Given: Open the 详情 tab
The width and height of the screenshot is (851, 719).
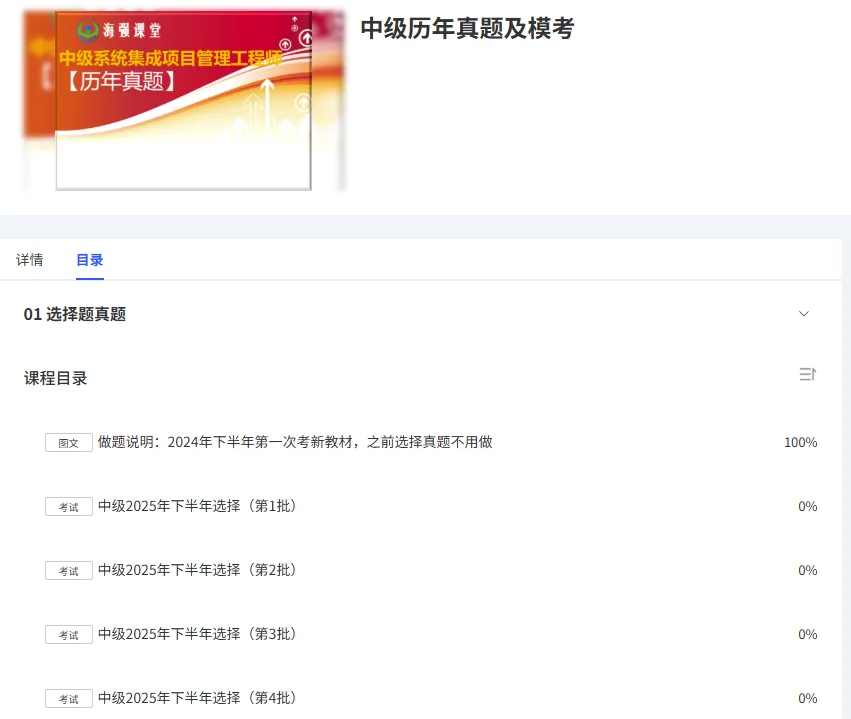Looking at the screenshot, I should coord(30,260).
